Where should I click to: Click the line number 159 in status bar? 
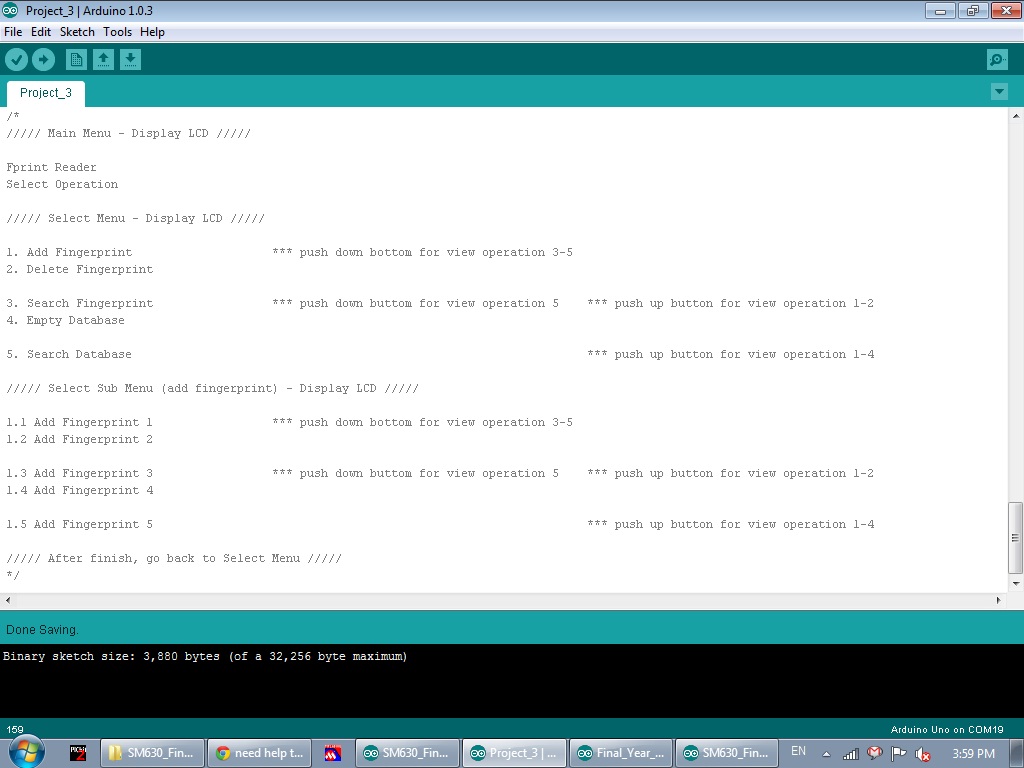[x=15, y=729]
